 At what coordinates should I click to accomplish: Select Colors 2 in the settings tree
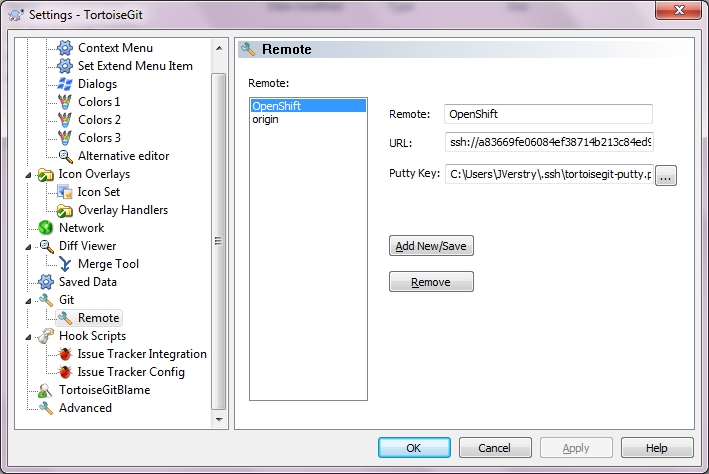[x=99, y=120]
